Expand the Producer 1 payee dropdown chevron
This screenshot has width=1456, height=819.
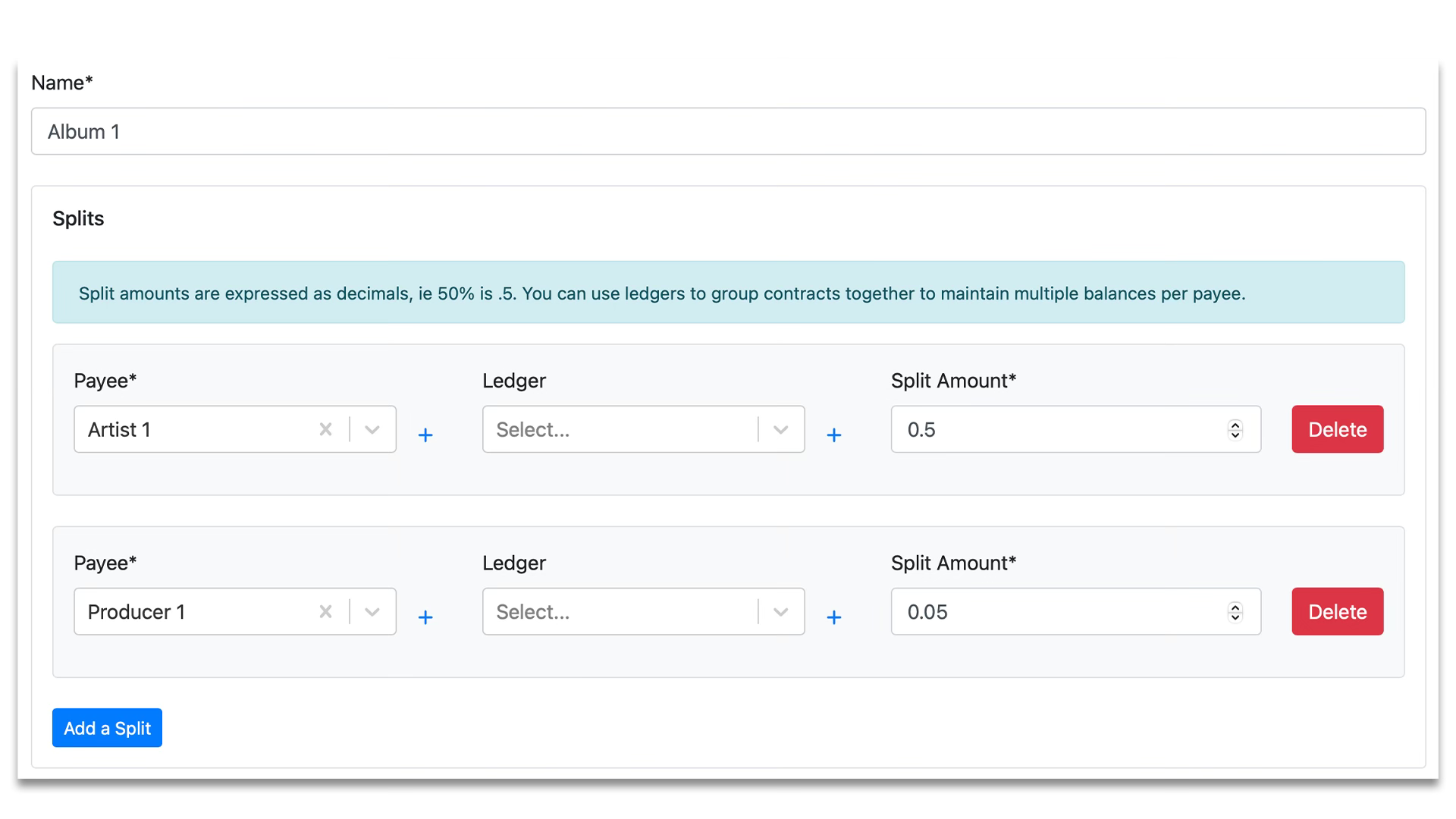click(x=372, y=611)
